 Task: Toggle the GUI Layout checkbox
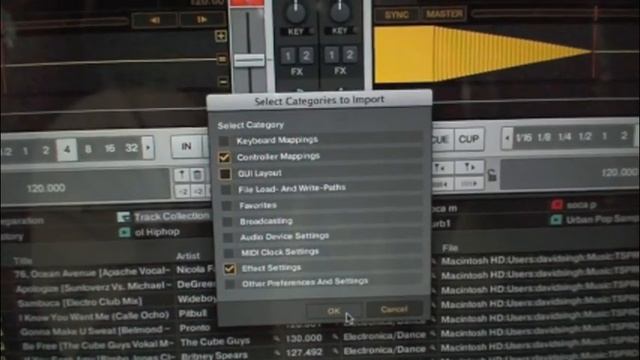coord(224,174)
